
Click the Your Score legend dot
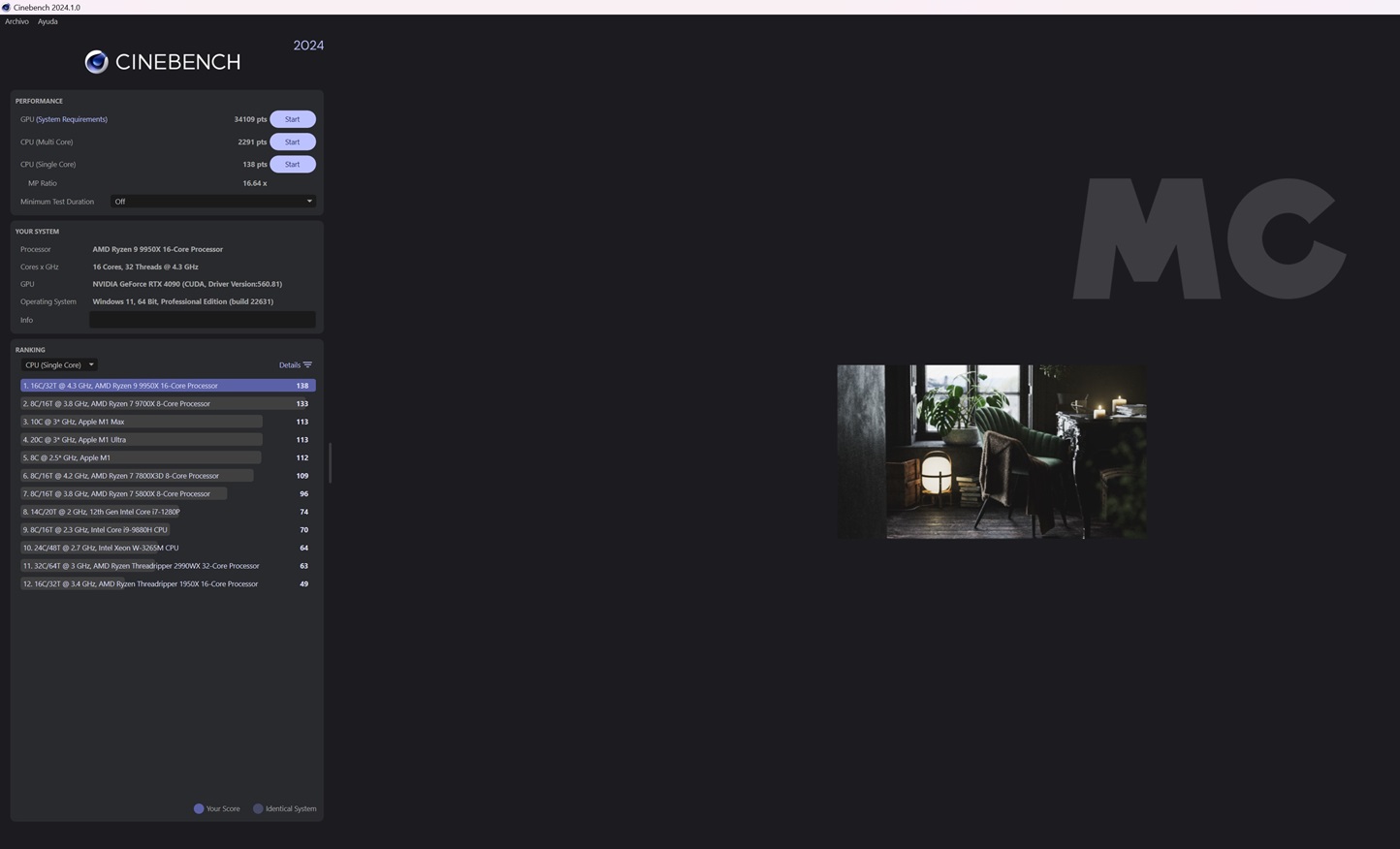199,808
